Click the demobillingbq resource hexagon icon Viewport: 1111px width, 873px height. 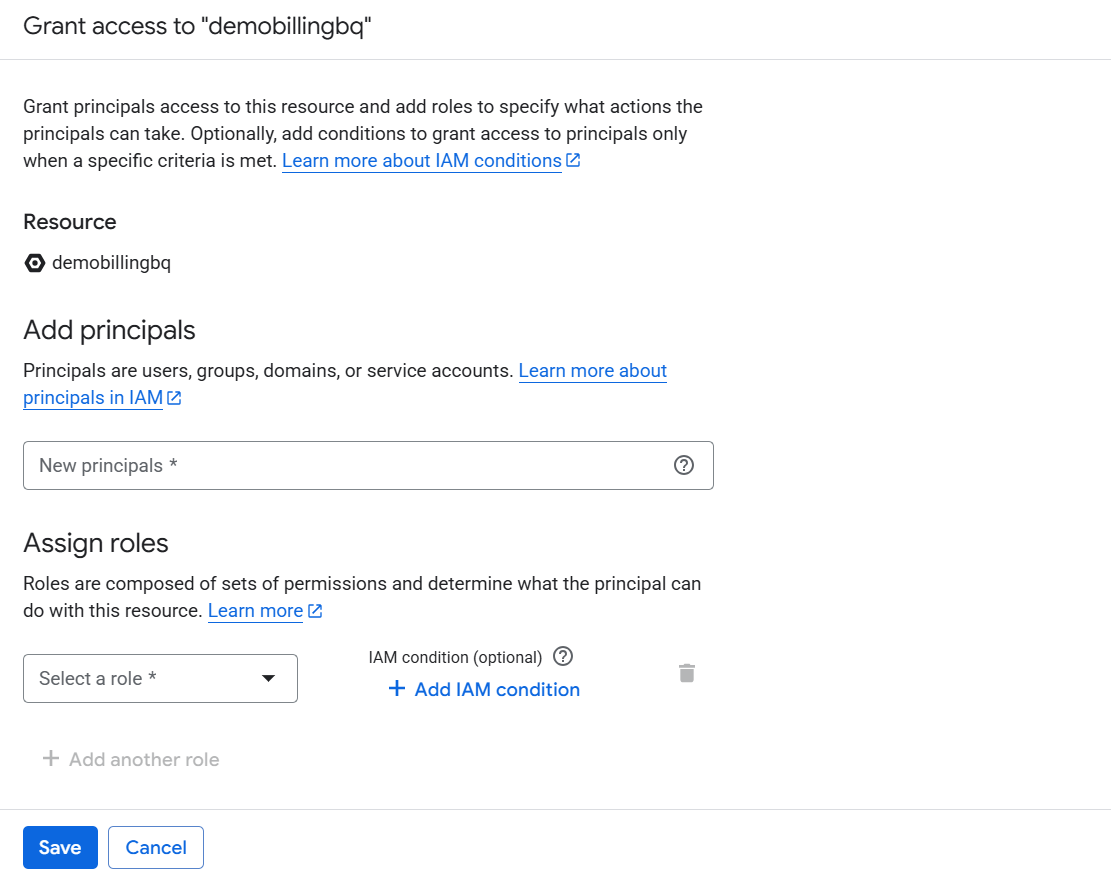coord(35,263)
